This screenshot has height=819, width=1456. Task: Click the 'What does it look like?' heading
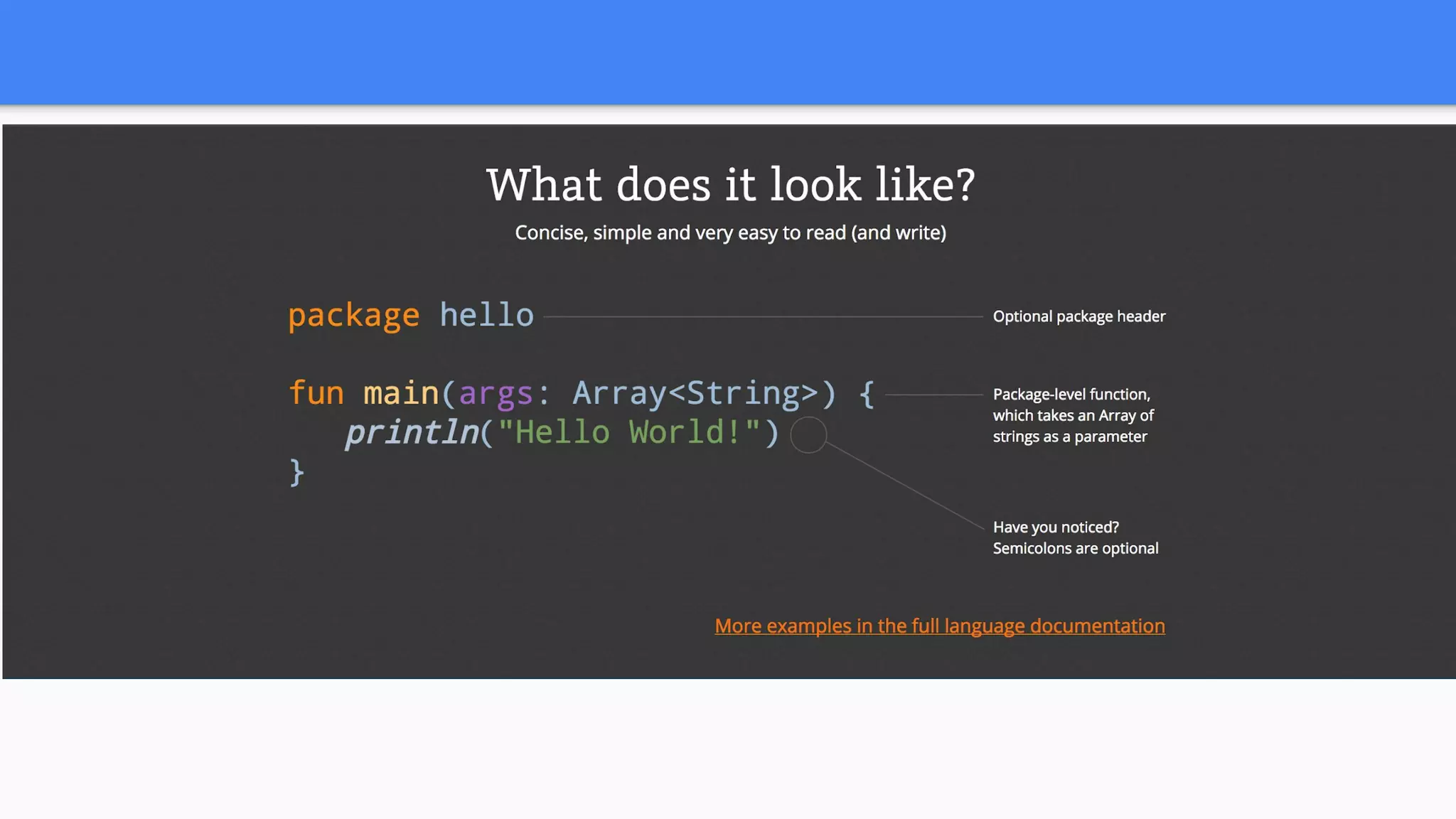click(730, 185)
